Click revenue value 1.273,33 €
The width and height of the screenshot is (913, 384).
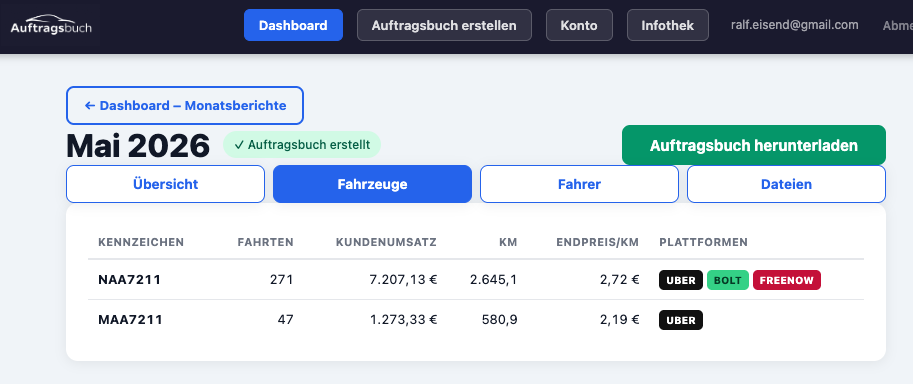pyautogui.click(x=404, y=319)
